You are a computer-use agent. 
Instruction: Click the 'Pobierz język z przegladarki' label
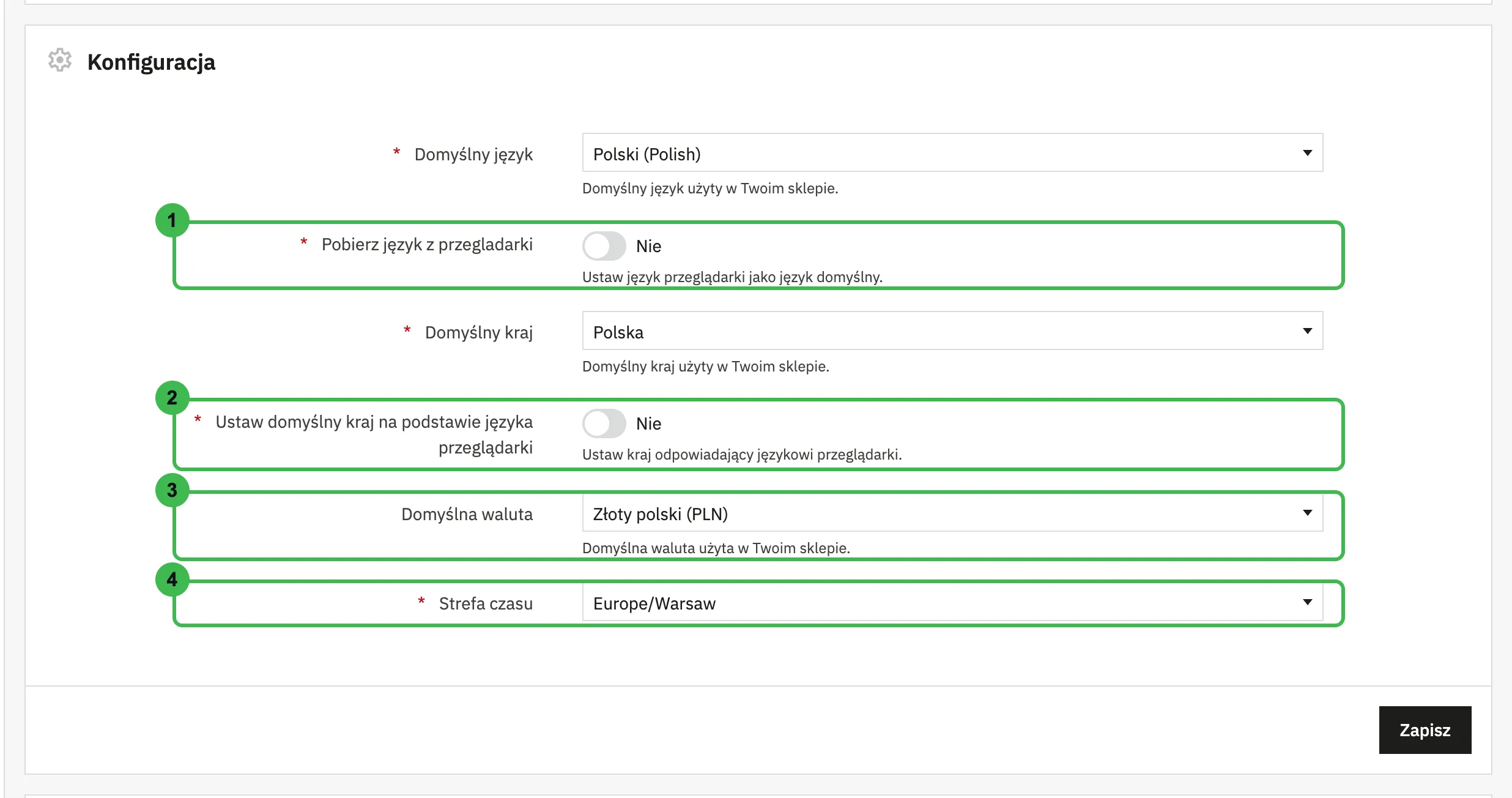[x=427, y=245]
